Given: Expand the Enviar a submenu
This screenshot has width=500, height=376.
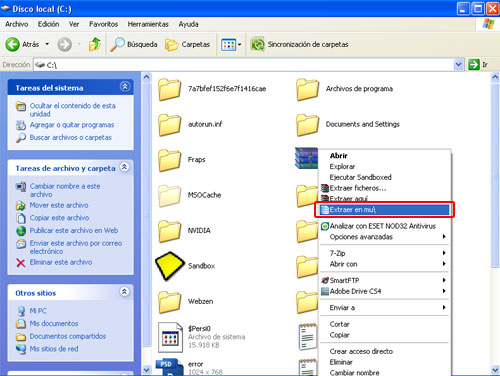Looking at the screenshot, I should (x=384, y=307).
